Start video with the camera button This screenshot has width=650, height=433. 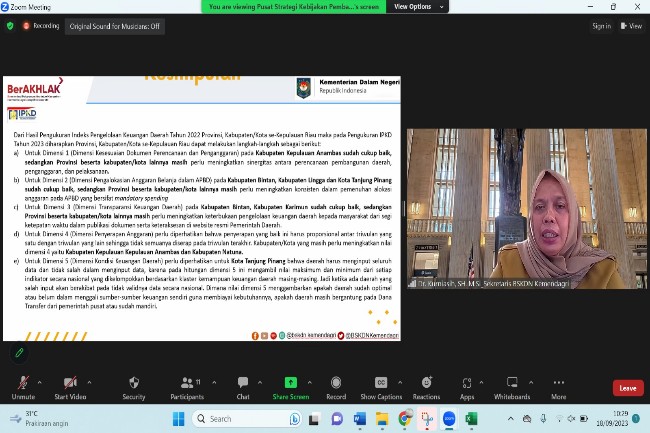point(68,384)
